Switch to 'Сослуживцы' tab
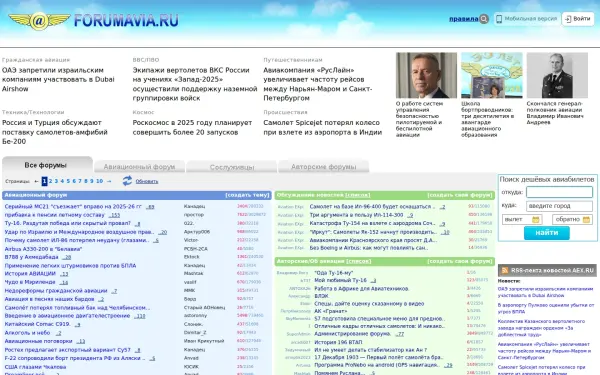The height and width of the screenshot is (375, 600). 232,167
